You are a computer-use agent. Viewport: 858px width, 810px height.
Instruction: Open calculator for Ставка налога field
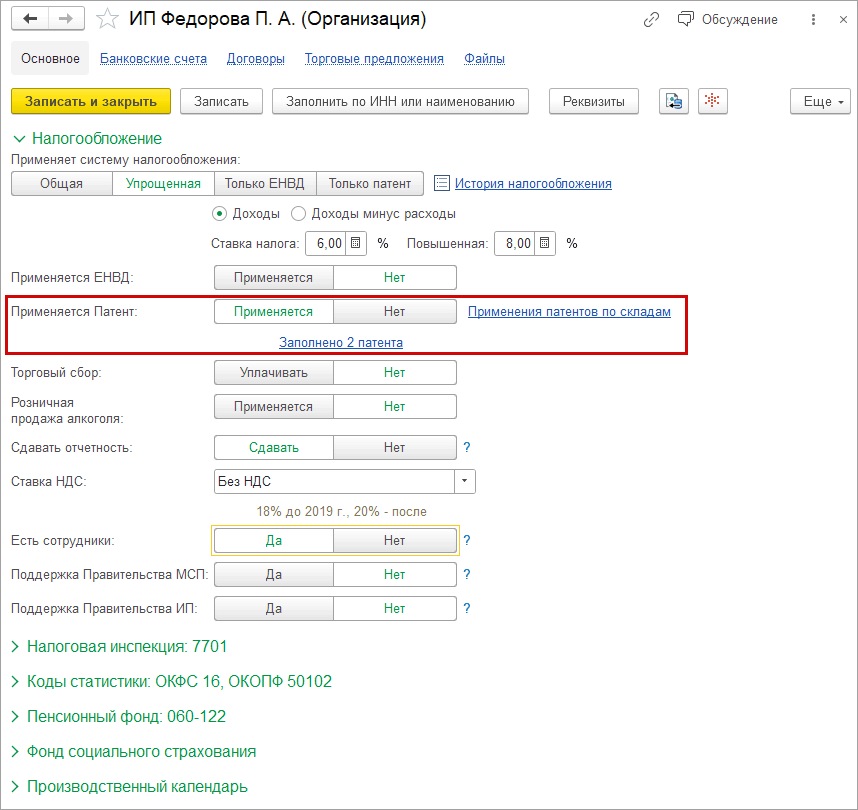[x=356, y=243]
